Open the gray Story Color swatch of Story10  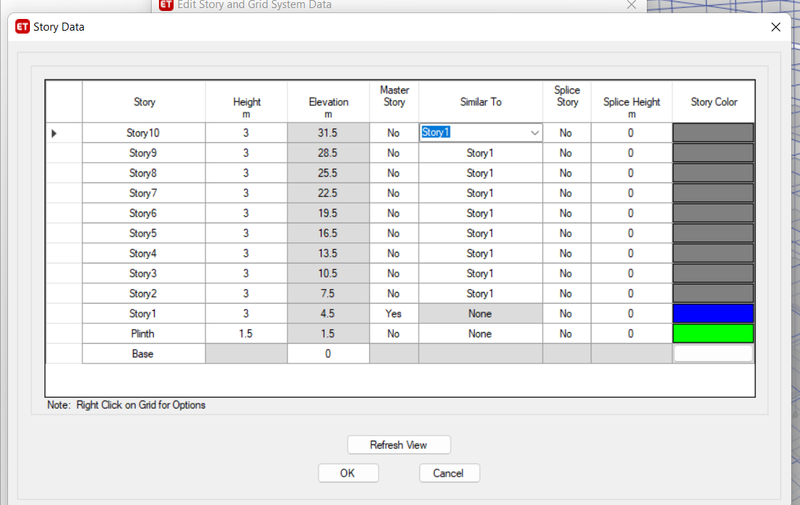click(713, 133)
